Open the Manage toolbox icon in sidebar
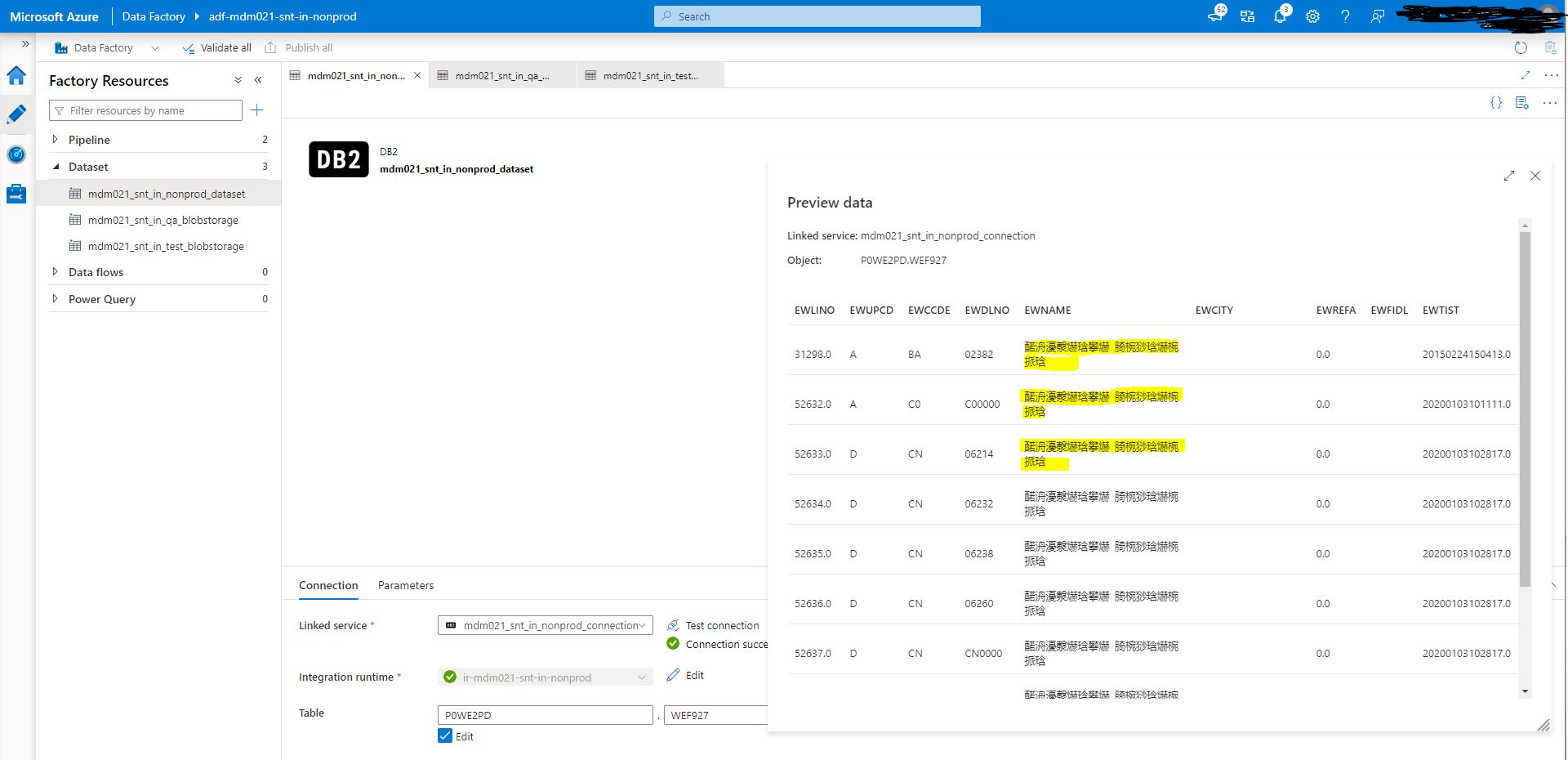 pos(16,194)
